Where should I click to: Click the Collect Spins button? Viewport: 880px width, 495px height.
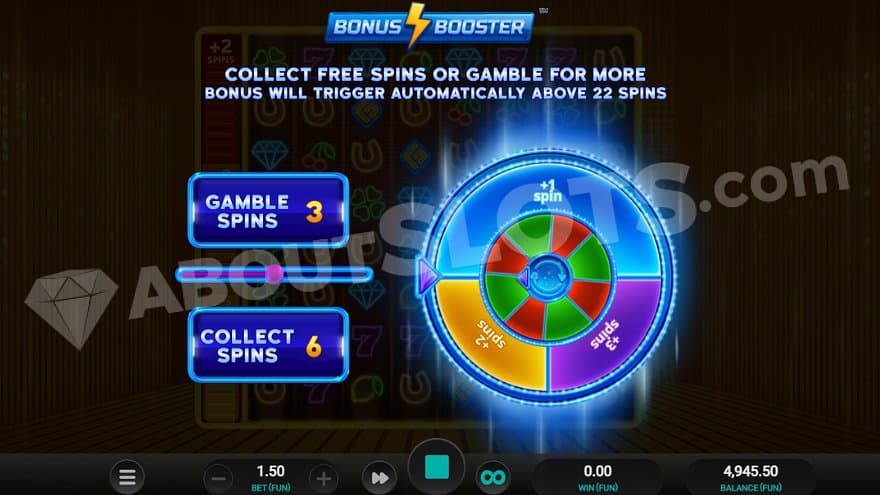268,345
